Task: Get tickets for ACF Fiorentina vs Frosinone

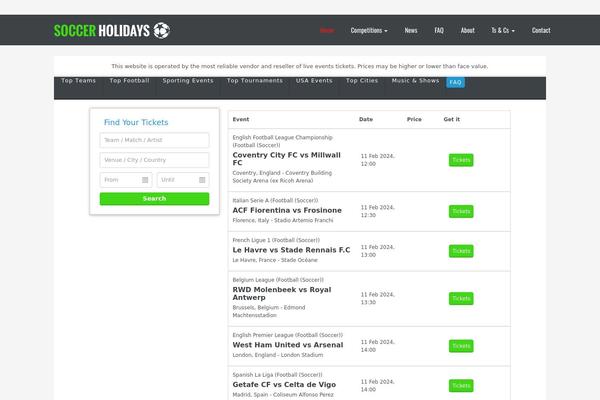Action: pos(461,211)
